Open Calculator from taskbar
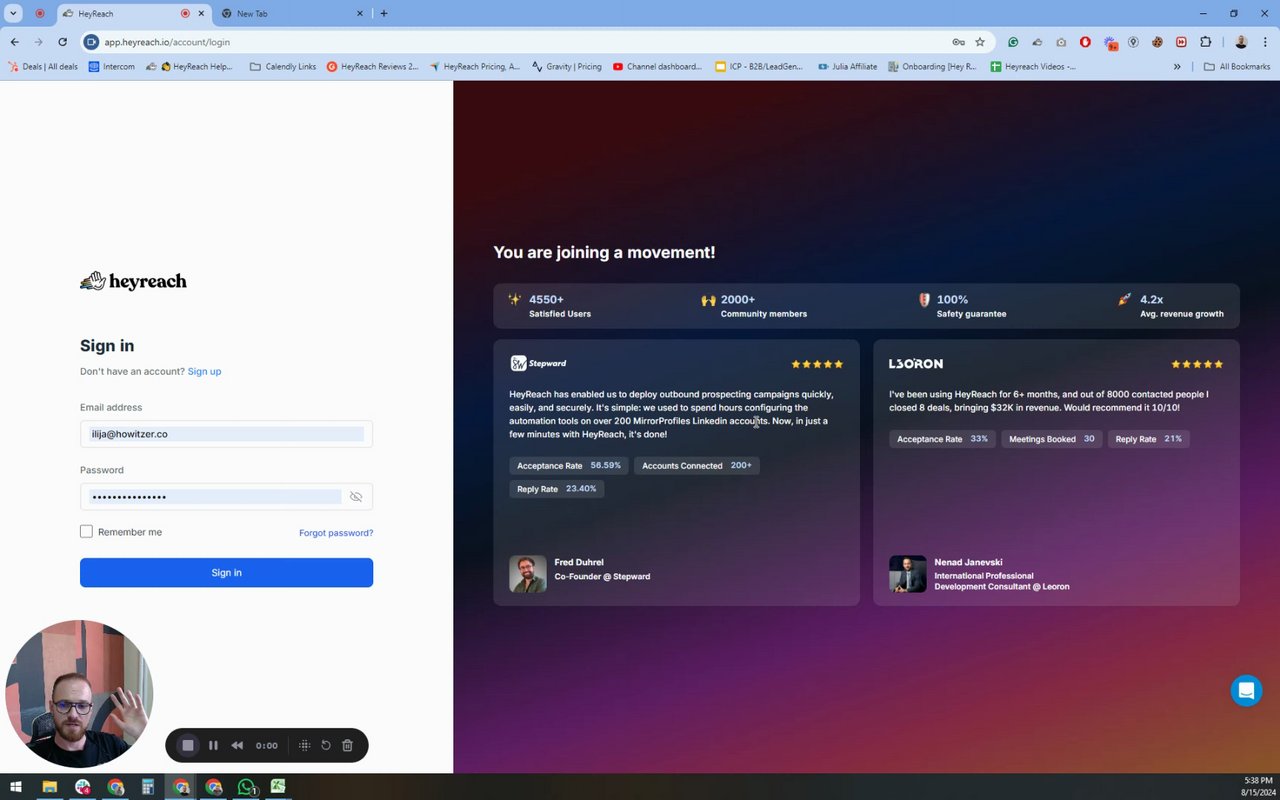Viewport: 1280px width, 800px height. click(148, 787)
